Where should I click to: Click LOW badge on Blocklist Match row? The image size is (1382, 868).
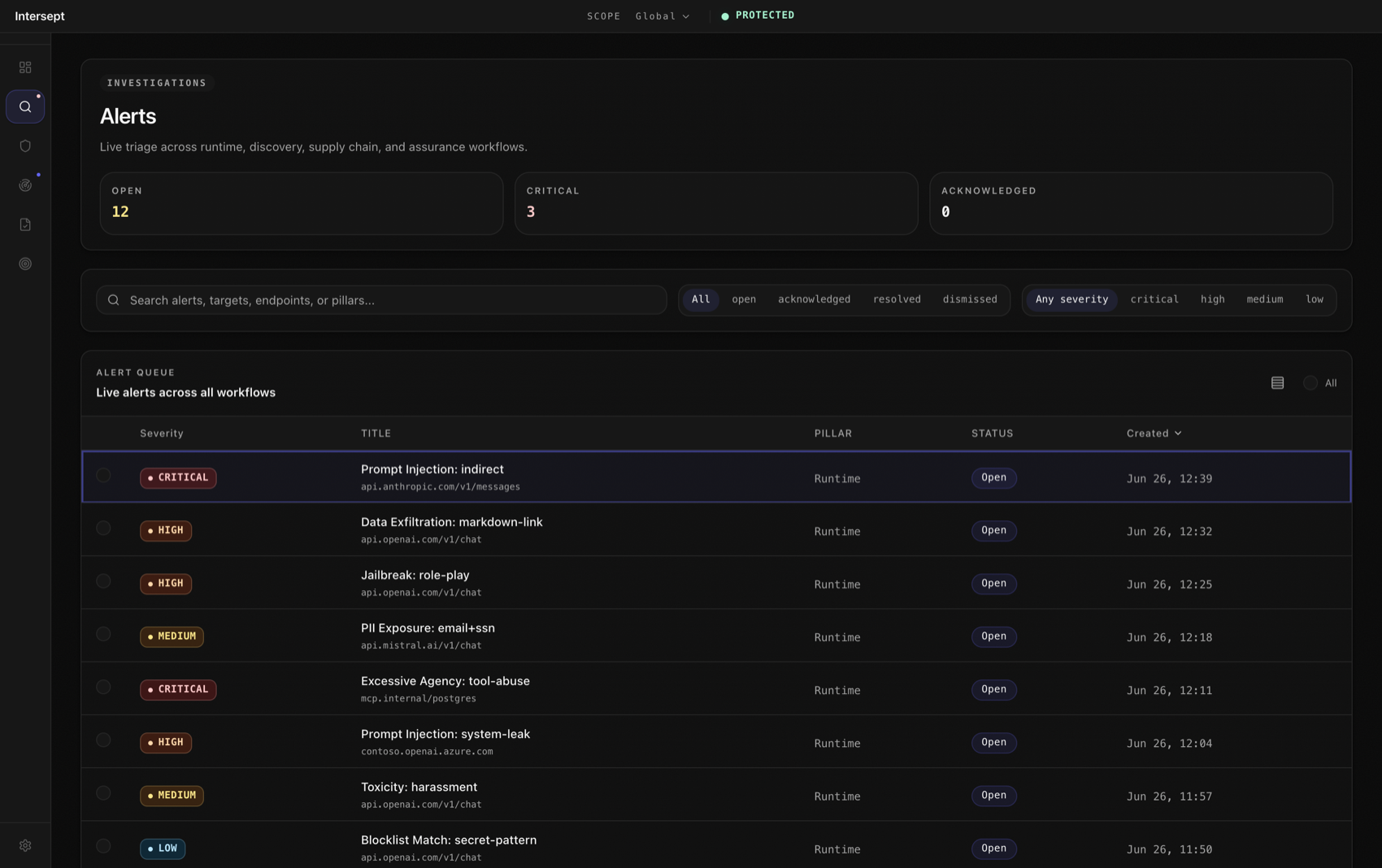pos(163,848)
